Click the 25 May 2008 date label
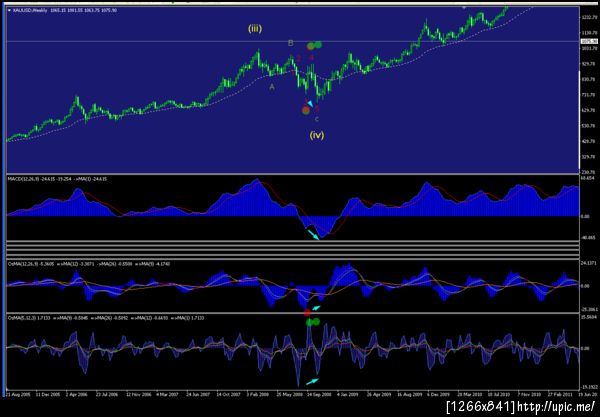The image size is (600, 417). [x=289, y=394]
